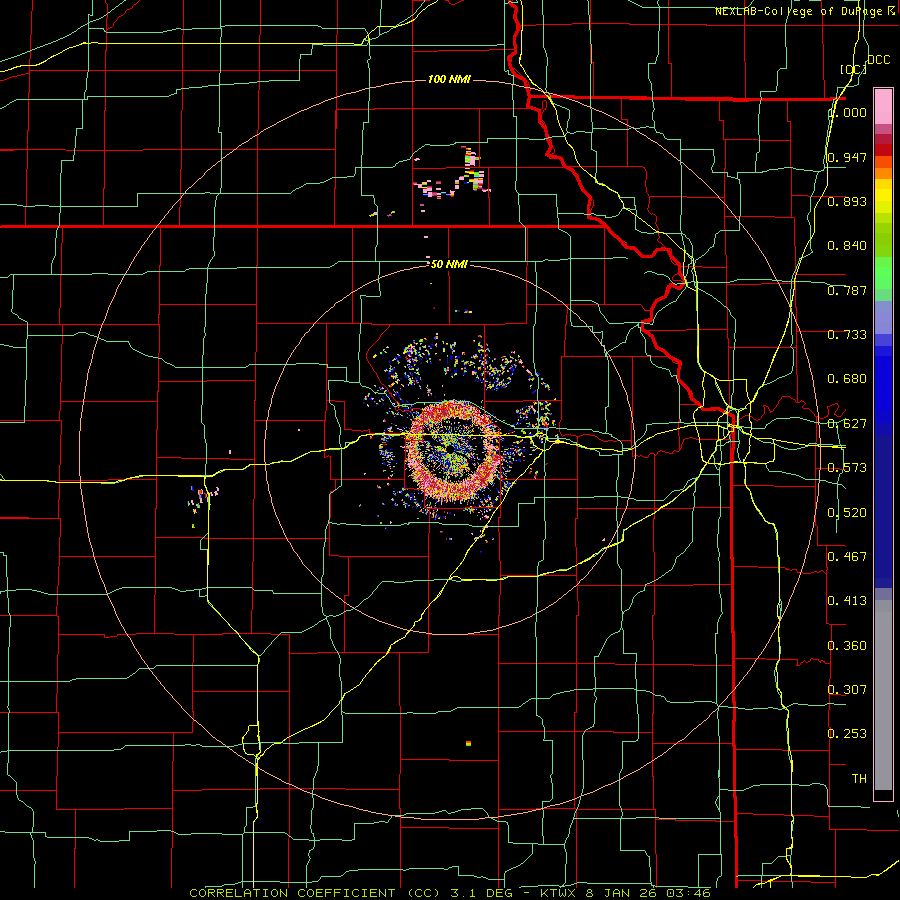Select the 0.253 scale value
Viewport: 900px width, 900px height.
pos(847,734)
